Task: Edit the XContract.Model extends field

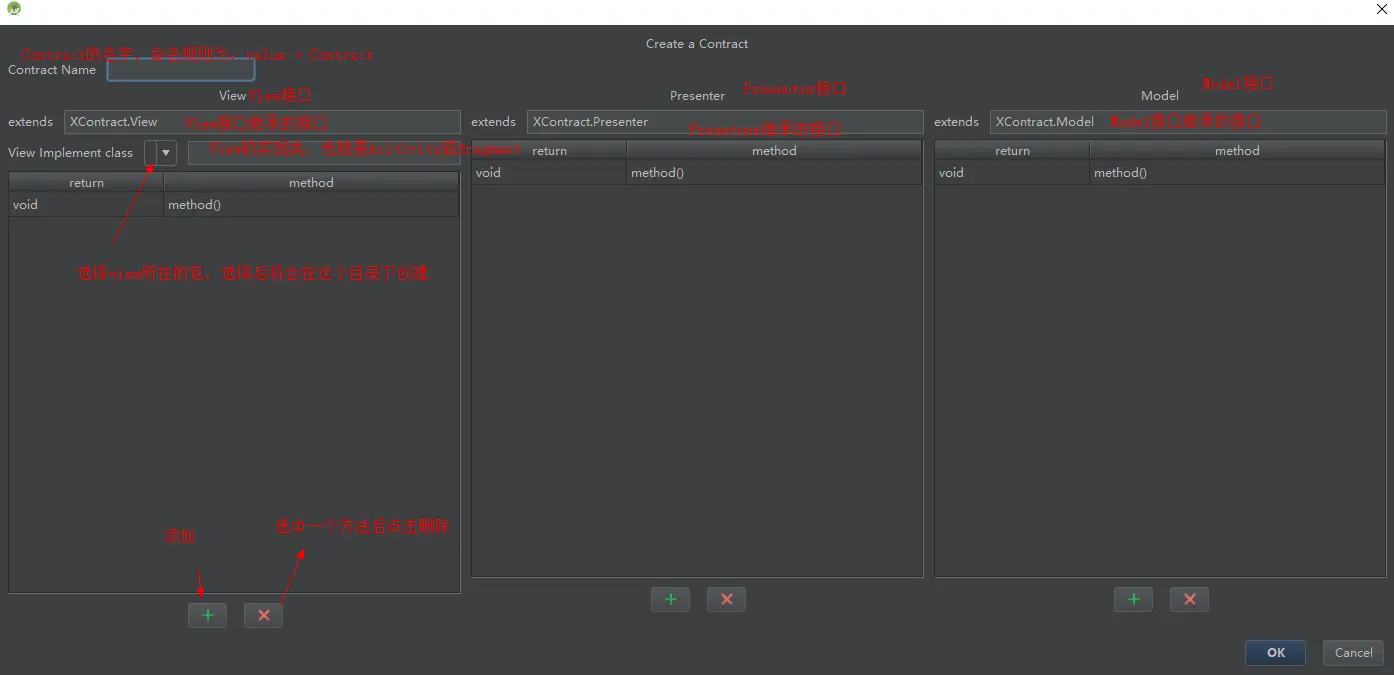Action: [1188, 122]
